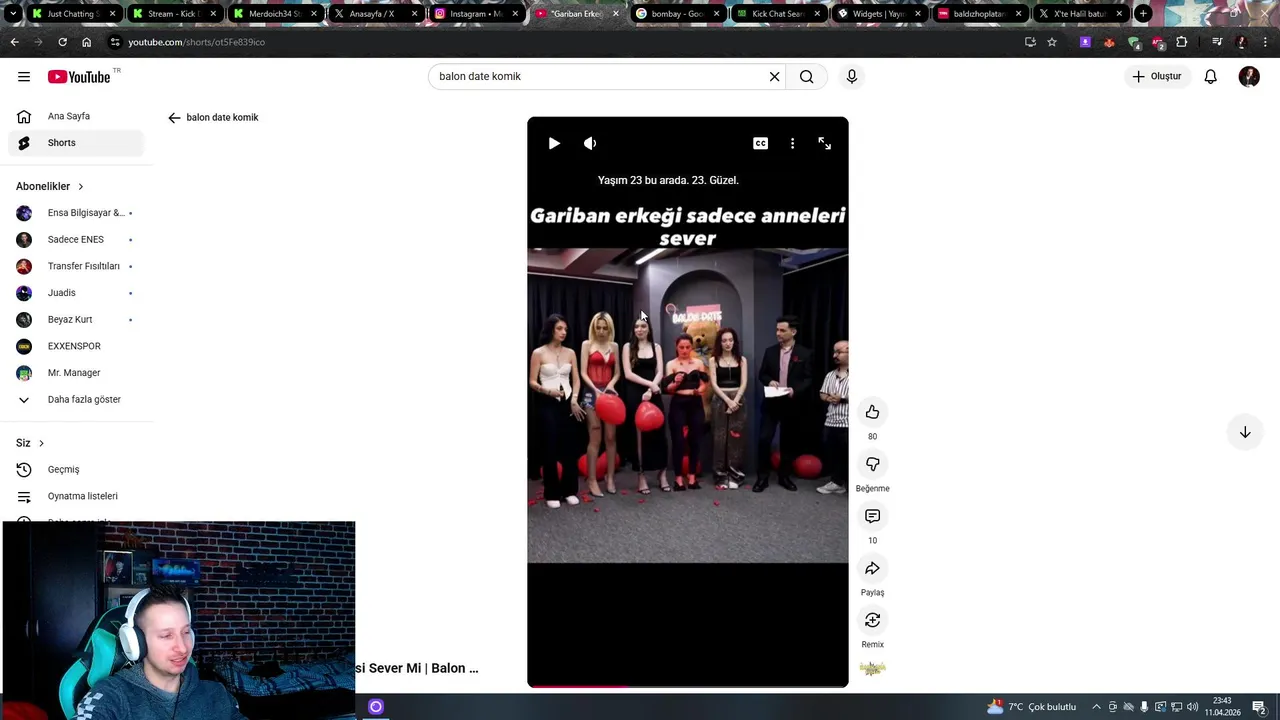Open the Sadece ENES channel
Viewport: 1280px width, 720px height.
pos(76,239)
